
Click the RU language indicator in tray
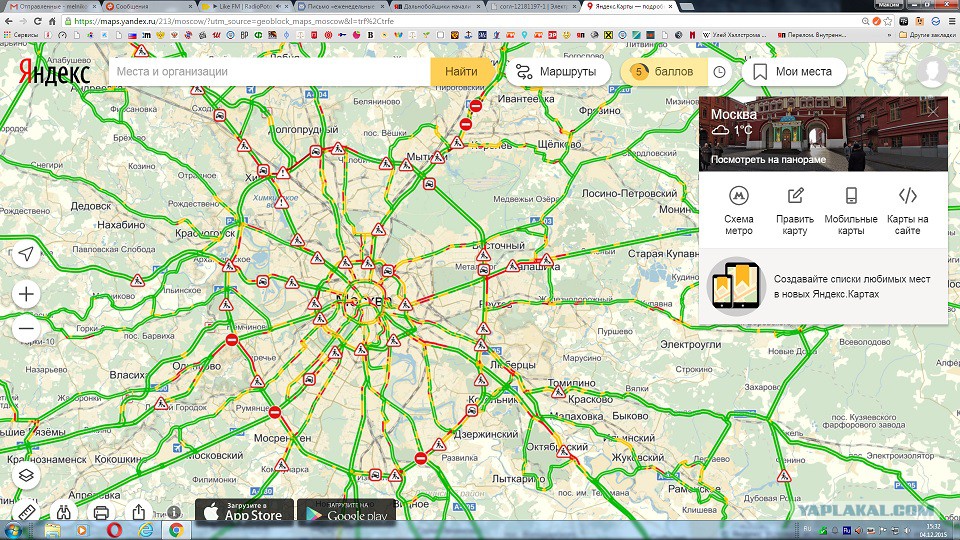click(808, 530)
